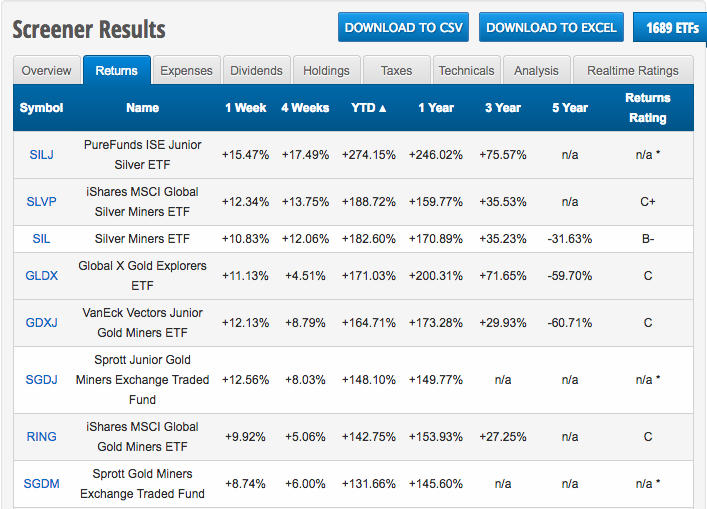Click the Download to Excel button
The height and width of the screenshot is (509, 707).
click(551, 28)
